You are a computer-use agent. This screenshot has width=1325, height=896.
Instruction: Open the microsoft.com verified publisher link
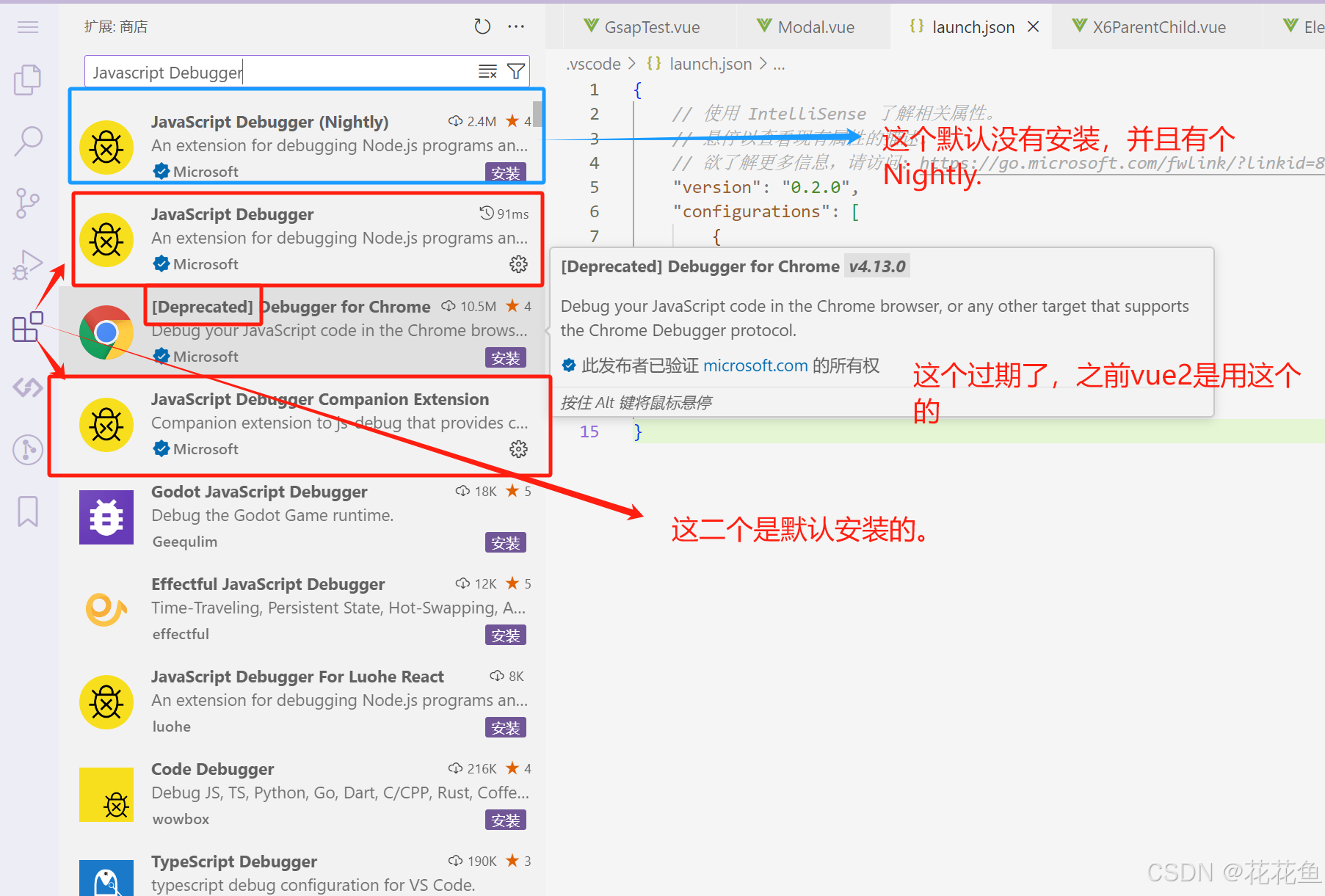(755, 365)
